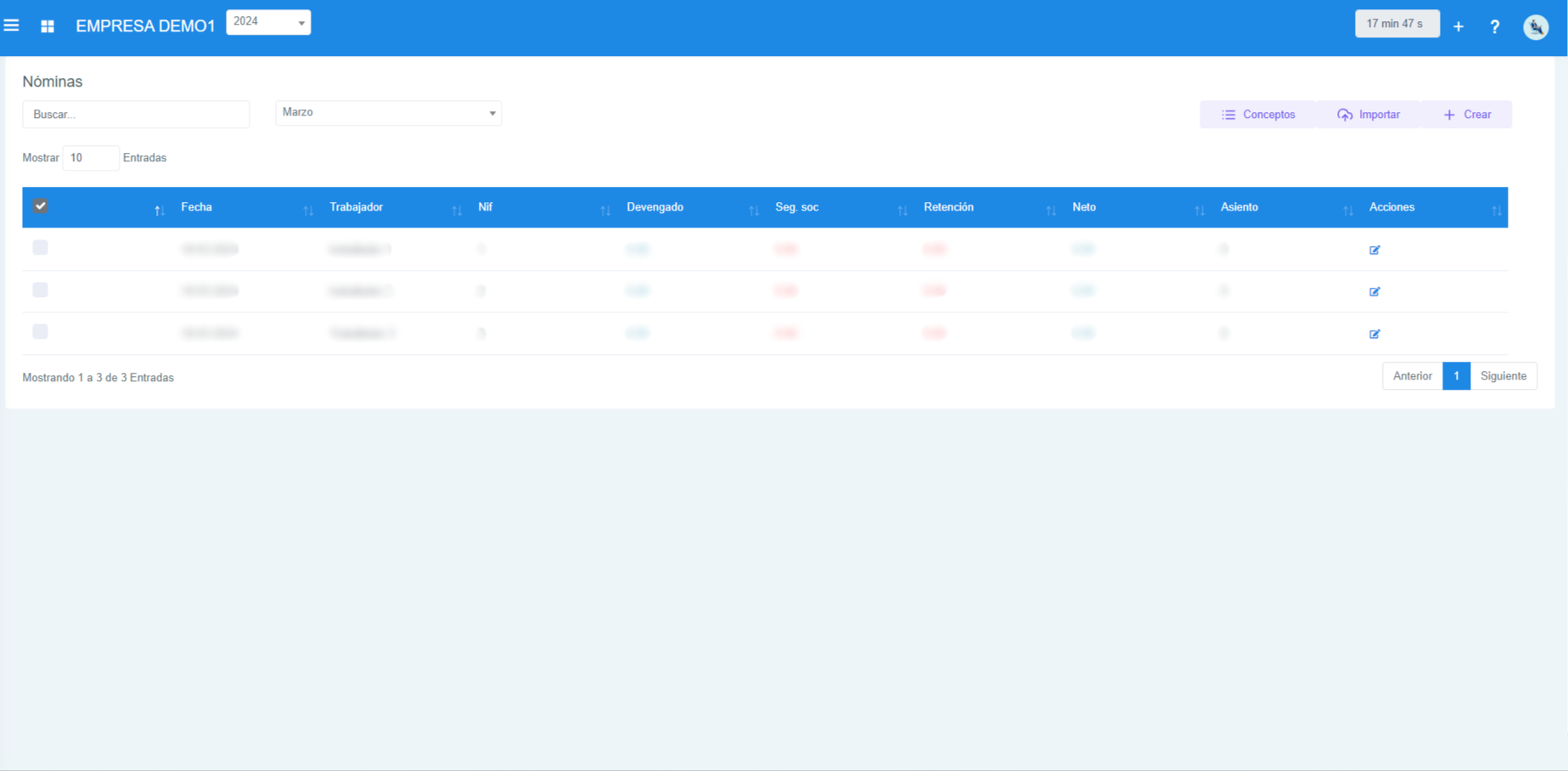This screenshot has height=771, width=1568.
Task: Expand the Marzo month dropdown
Action: coord(388,113)
